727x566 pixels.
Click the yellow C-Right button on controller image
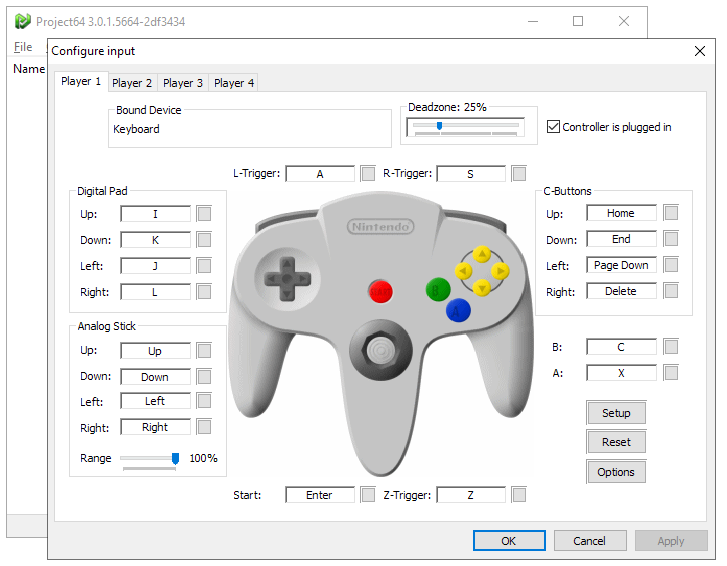(500, 271)
